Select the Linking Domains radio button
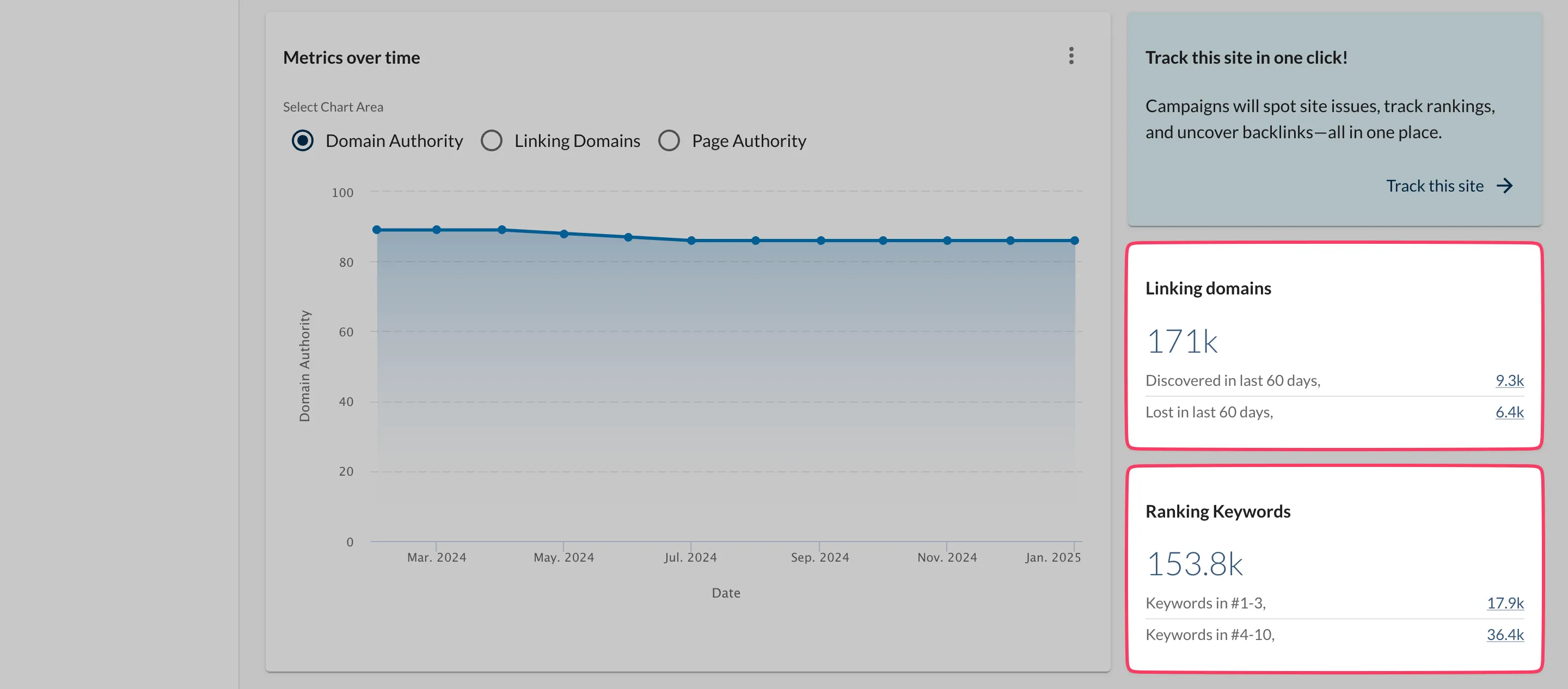Viewport: 1568px width, 689px height. pos(492,140)
